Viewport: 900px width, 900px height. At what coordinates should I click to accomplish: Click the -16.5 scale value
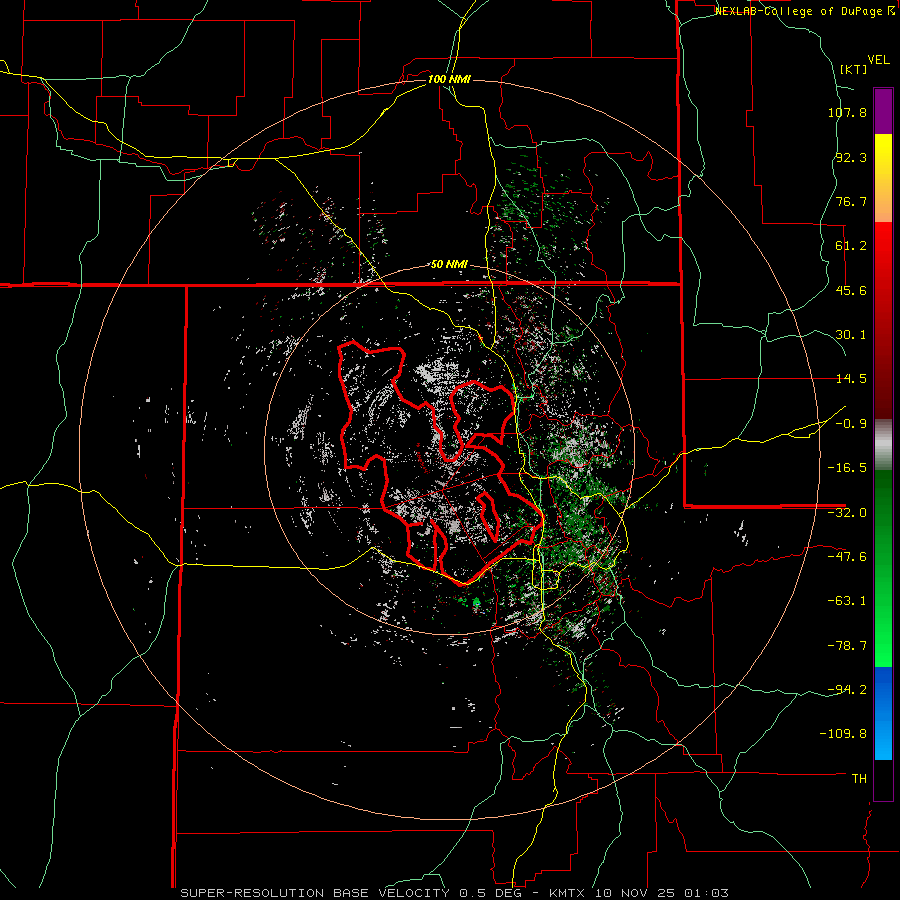pos(847,468)
